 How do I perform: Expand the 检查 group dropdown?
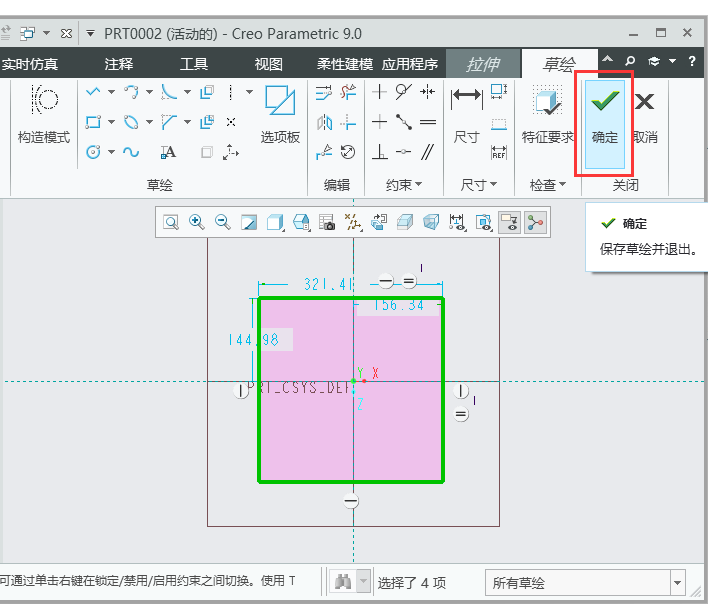click(x=547, y=184)
